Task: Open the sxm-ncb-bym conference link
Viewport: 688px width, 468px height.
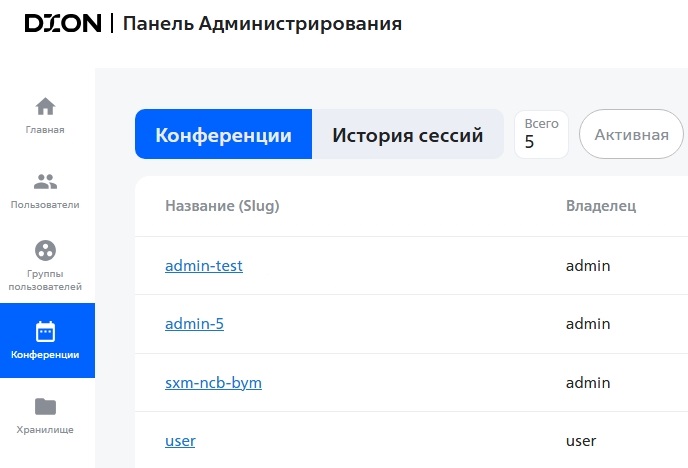Action: pos(213,383)
